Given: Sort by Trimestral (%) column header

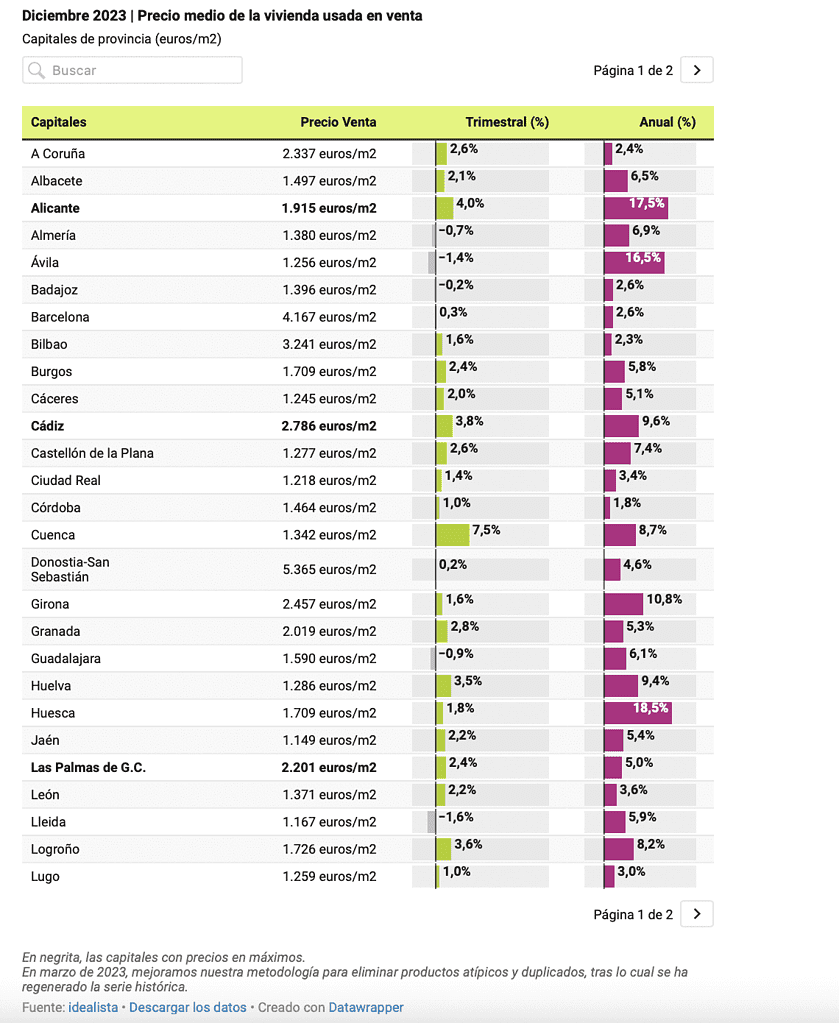Looking at the screenshot, I should click(507, 122).
